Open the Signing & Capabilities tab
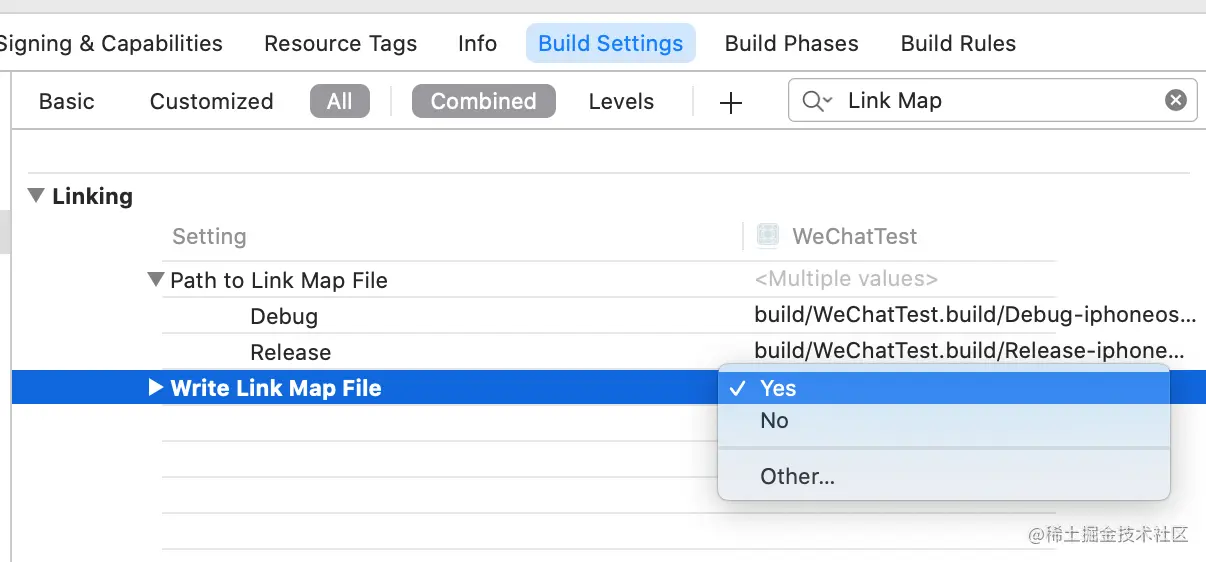1206x562 pixels. point(110,44)
